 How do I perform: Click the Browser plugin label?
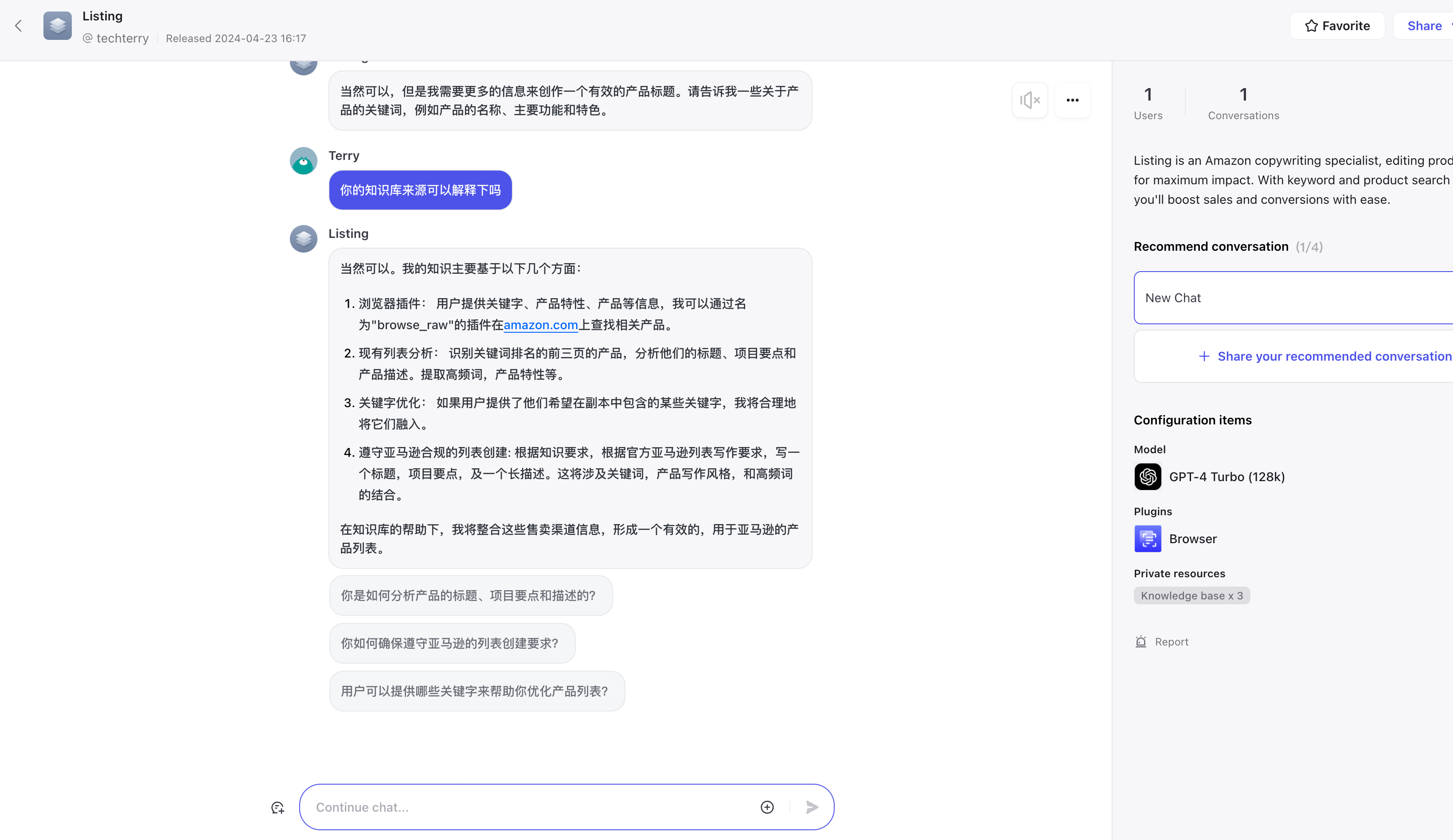pos(1193,539)
